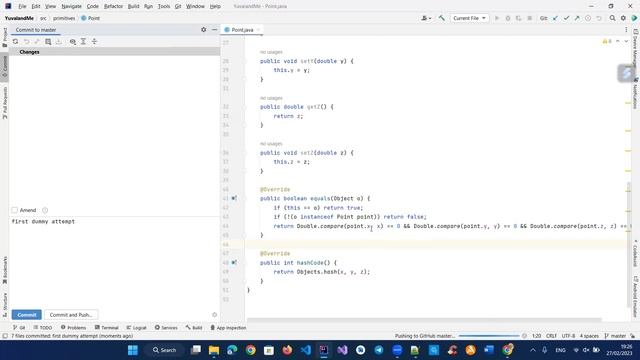Image resolution: width=640 pixels, height=360 pixels.
Task: Open the Commit panel gear options
Action: [x=204, y=29]
